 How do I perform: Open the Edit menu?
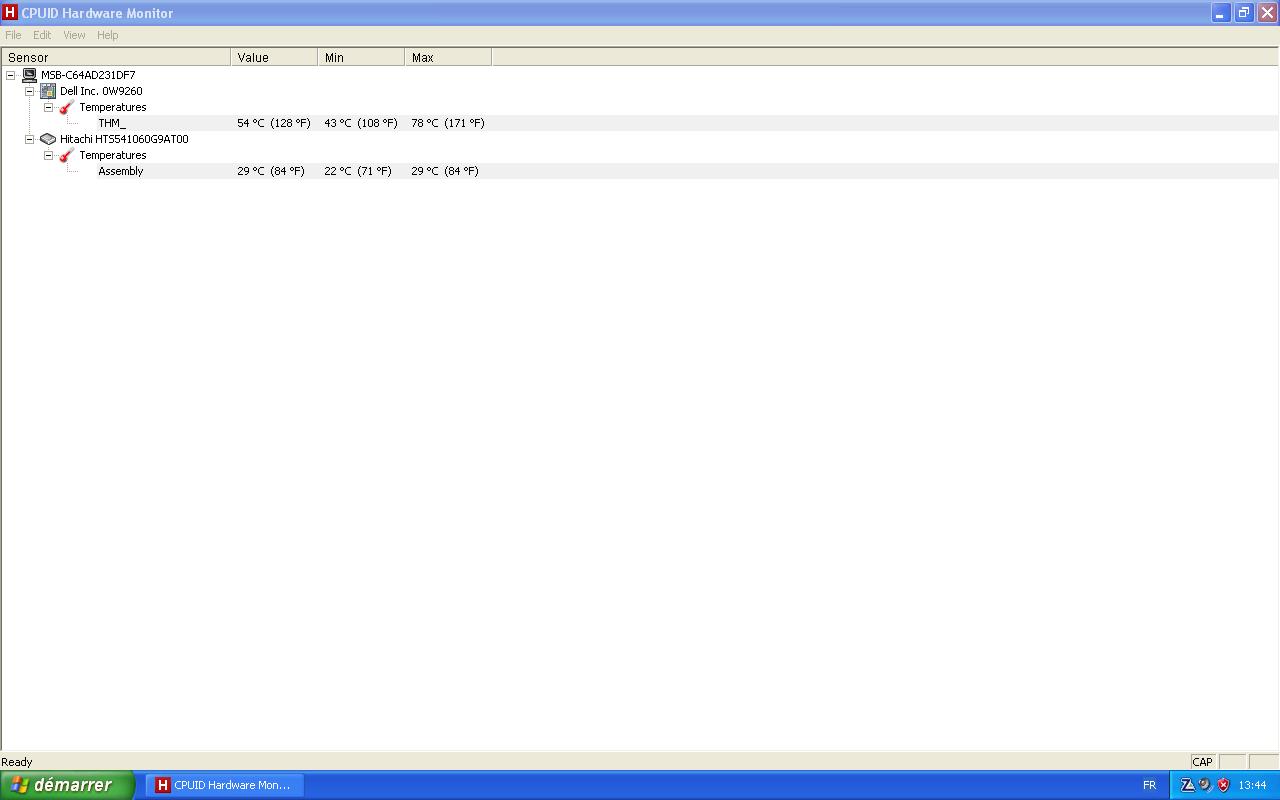pos(42,35)
